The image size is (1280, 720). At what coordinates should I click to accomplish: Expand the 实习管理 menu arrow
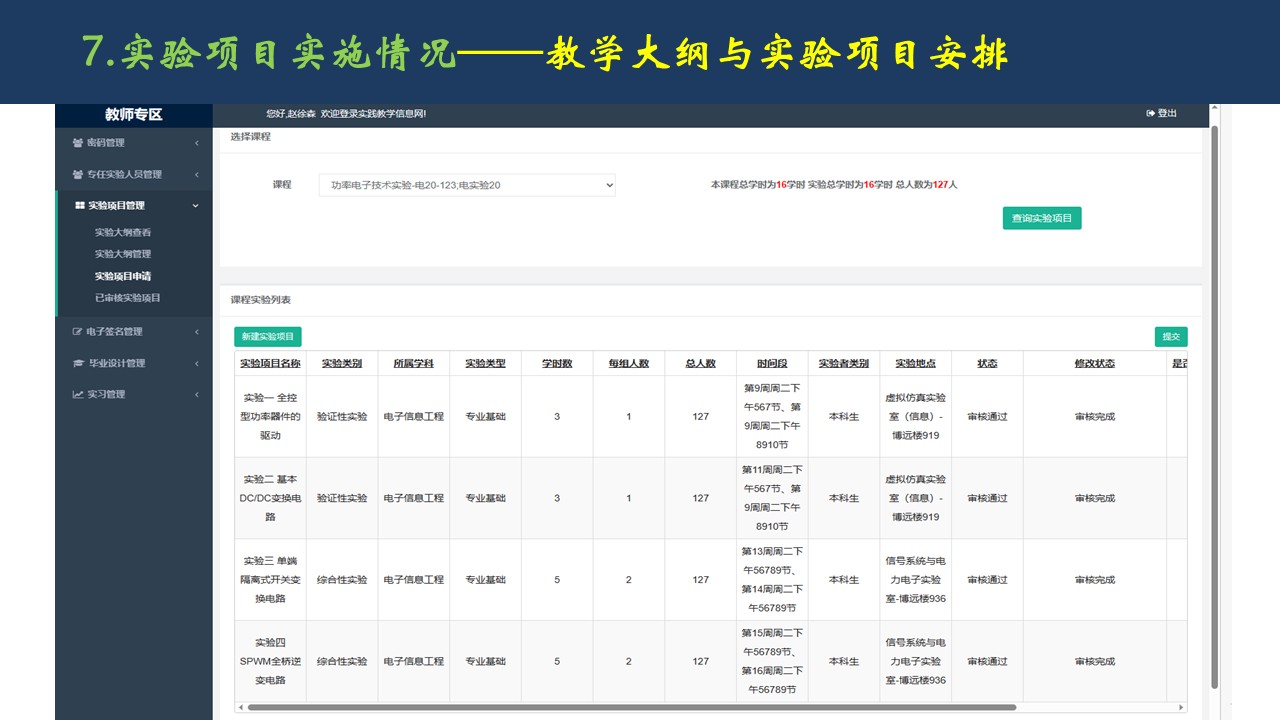196,395
